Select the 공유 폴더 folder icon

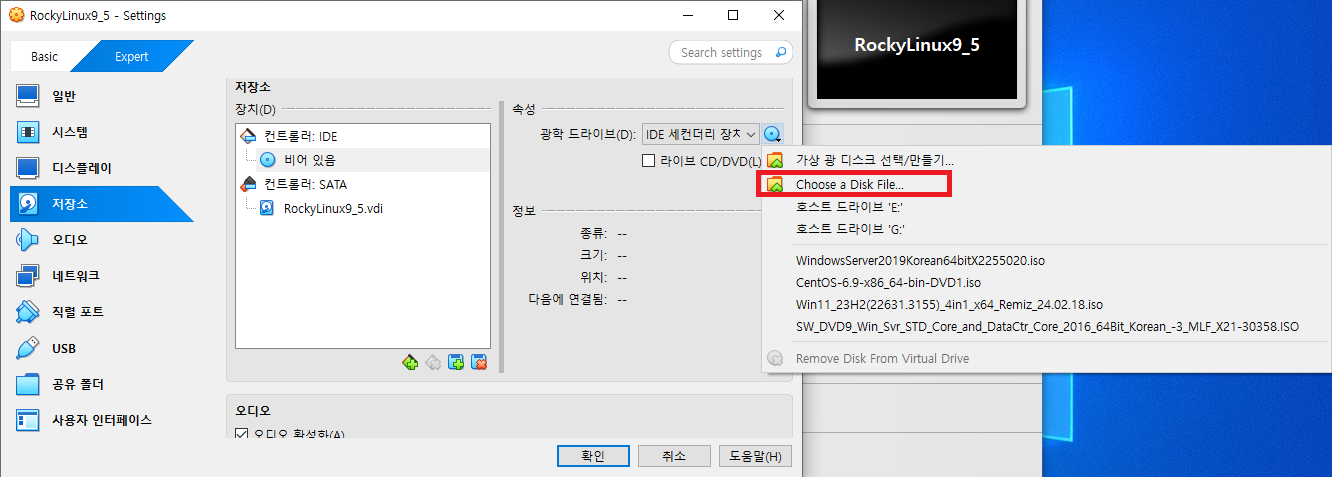point(28,384)
